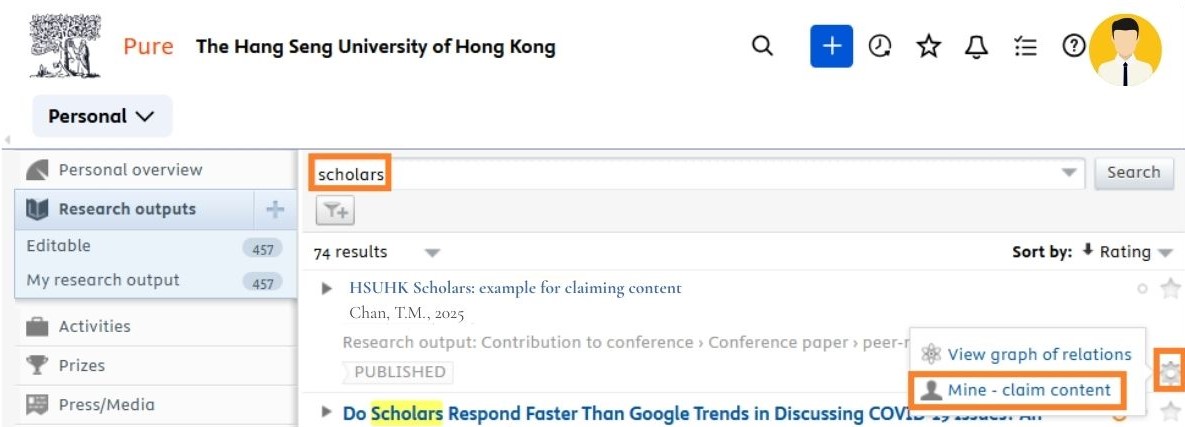Open the help question mark icon
The image size is (1185, 427).
pyautogui.click(x=1074, y=47)
